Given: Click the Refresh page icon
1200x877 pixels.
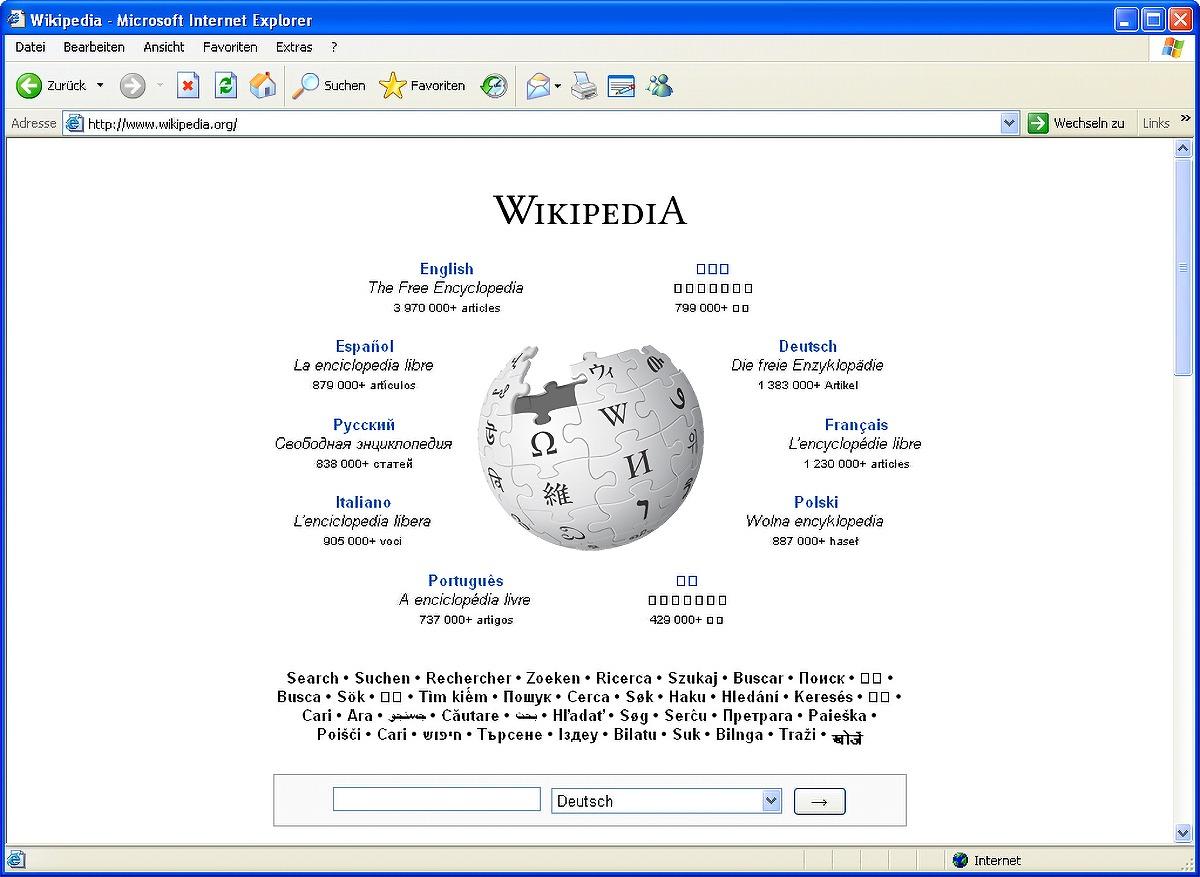Looking at the screenshot, I should tap(226, 85).
